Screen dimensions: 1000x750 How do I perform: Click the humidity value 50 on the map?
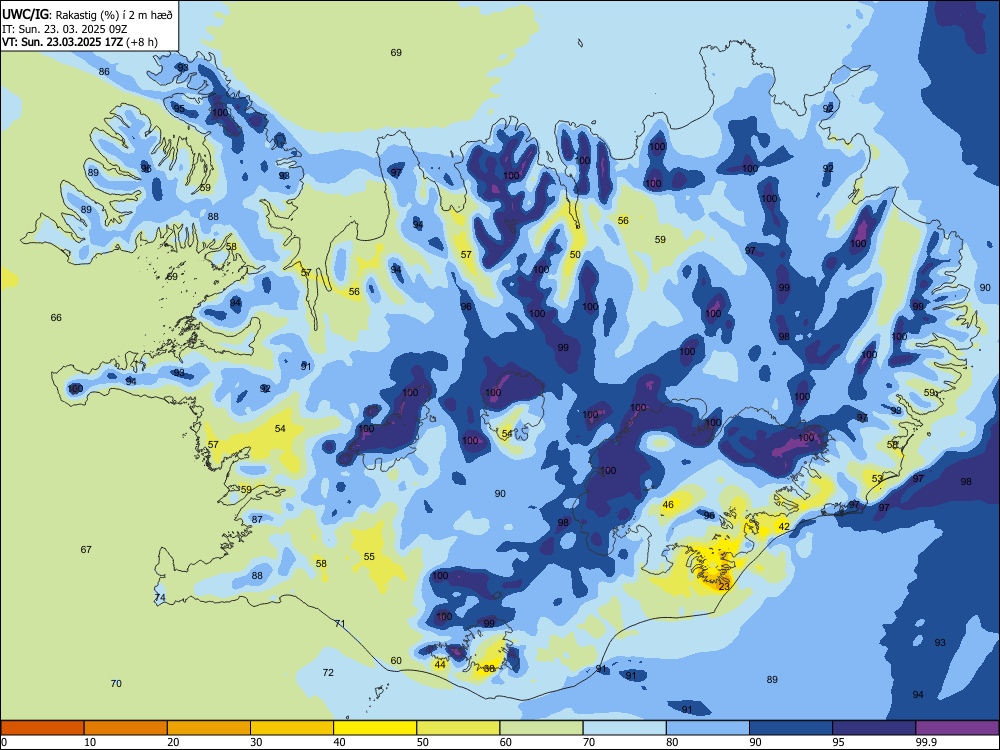(x=575, y=254)
